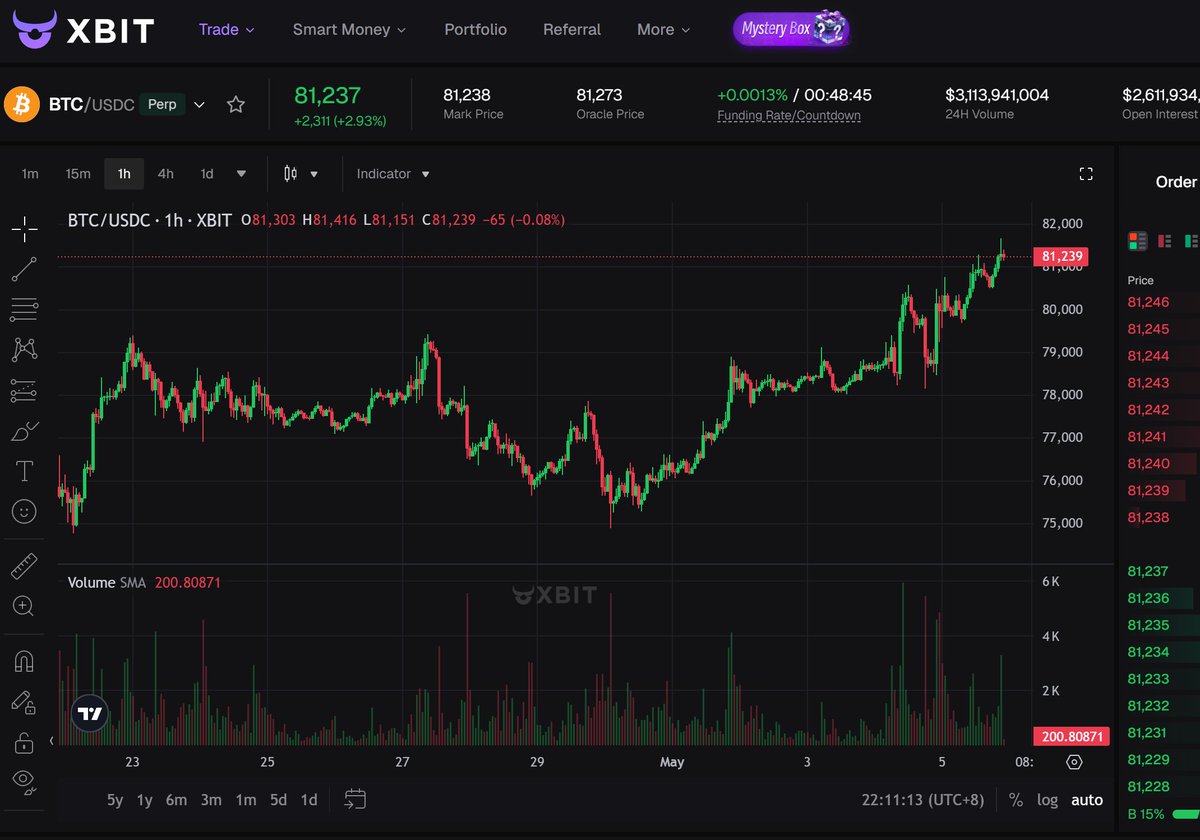Viewport: 1200px width, 840px height.
Task: Show asks-only order book view
Action: [x=1164, y=240]
